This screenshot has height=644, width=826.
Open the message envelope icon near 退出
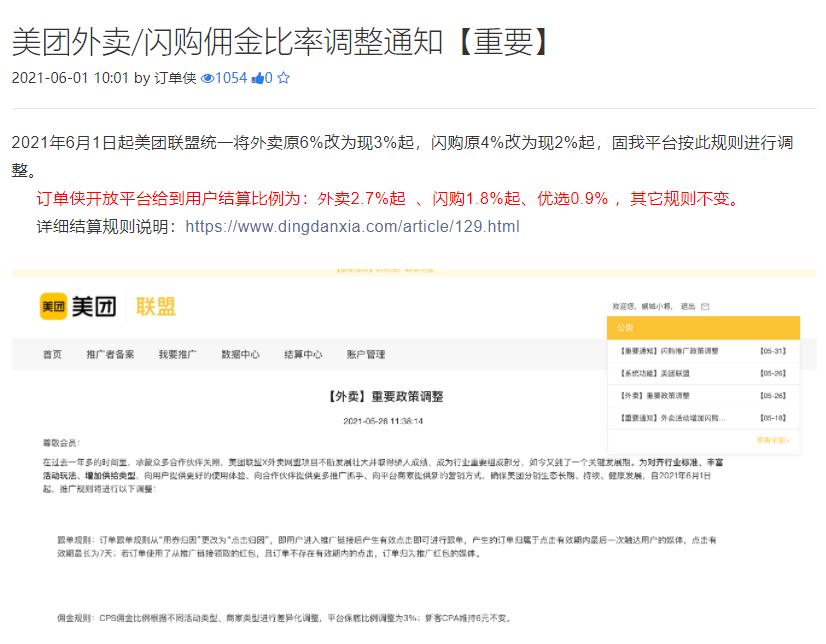click(704, 307)
